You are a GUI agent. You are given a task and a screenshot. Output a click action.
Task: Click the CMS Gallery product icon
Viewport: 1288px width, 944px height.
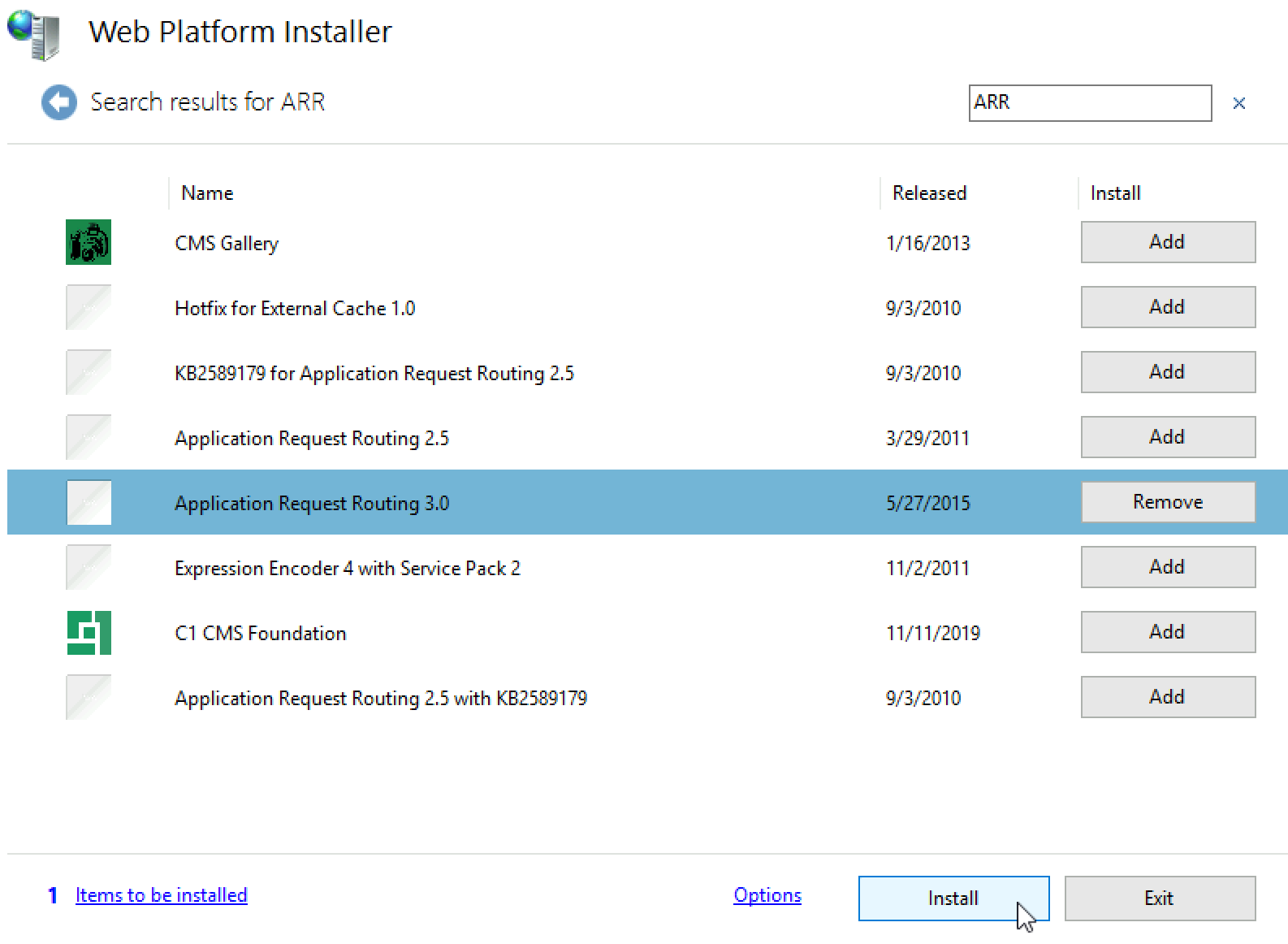pos(89,242)
